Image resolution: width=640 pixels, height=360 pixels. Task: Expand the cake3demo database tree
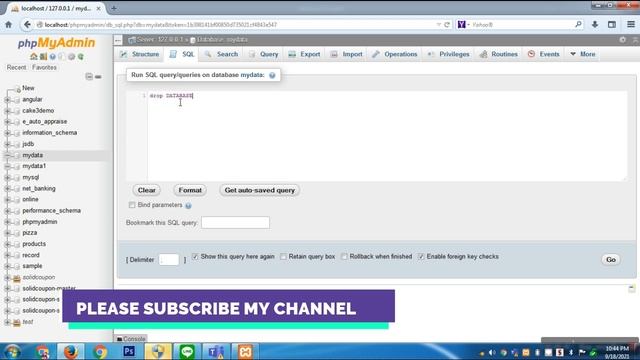tap(7, 111)
